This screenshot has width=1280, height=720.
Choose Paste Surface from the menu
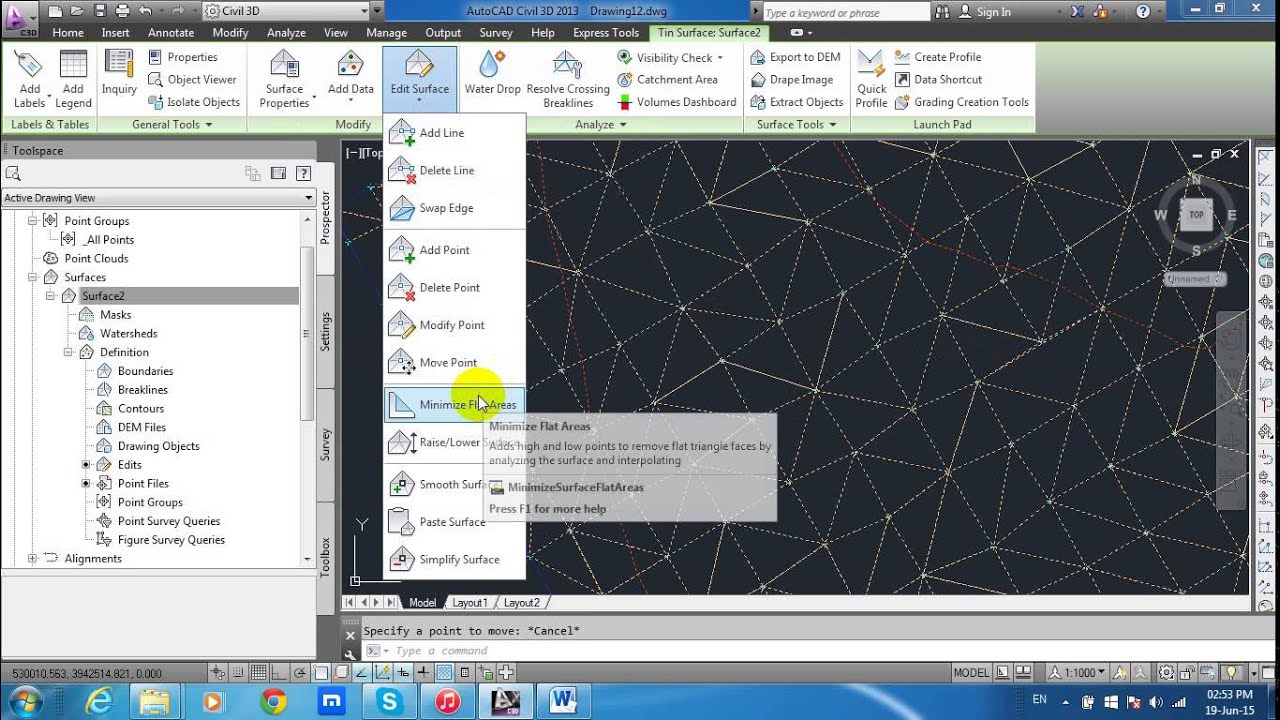coord(454,522)
